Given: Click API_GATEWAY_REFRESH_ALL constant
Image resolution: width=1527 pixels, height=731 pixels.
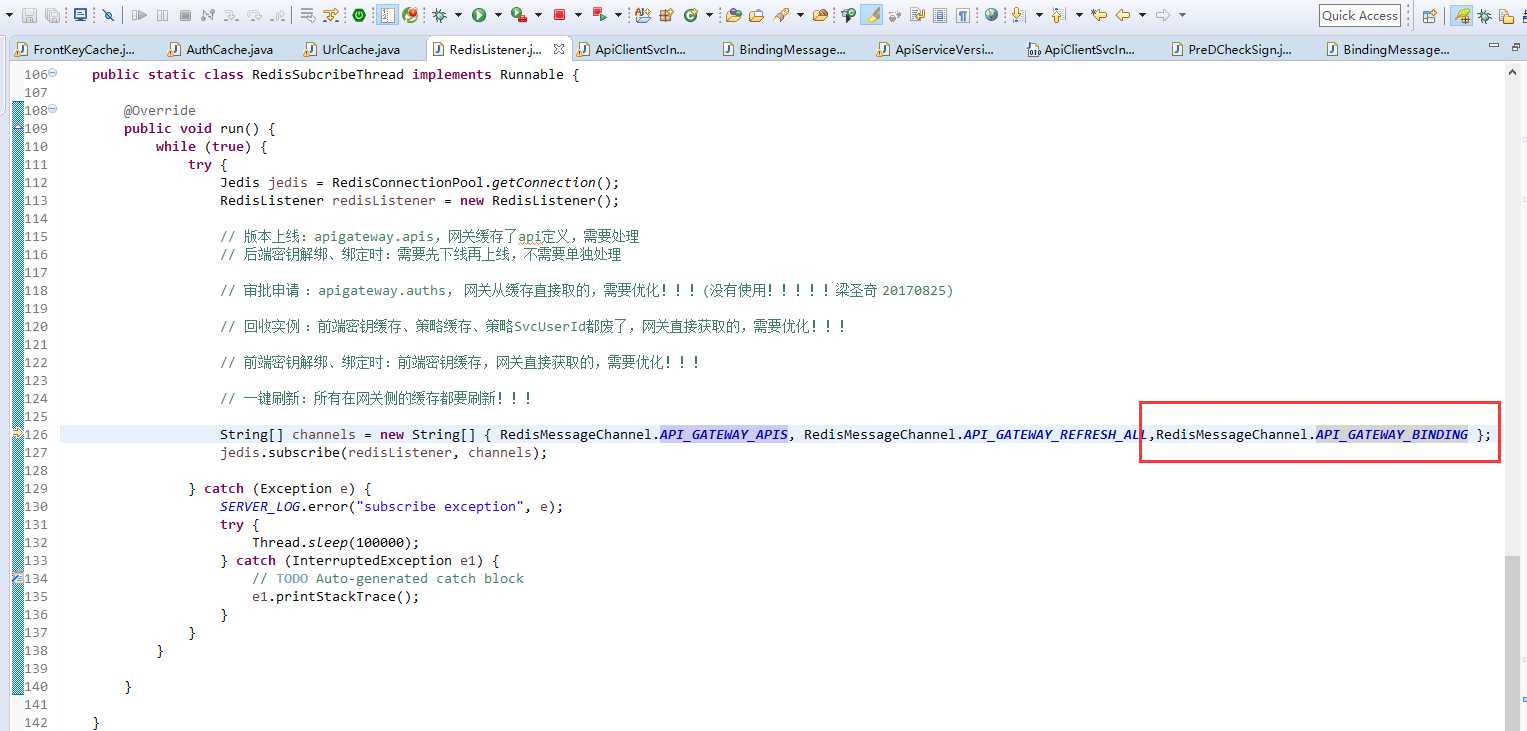Looking at the screenshot, I should coord(1056,434).
